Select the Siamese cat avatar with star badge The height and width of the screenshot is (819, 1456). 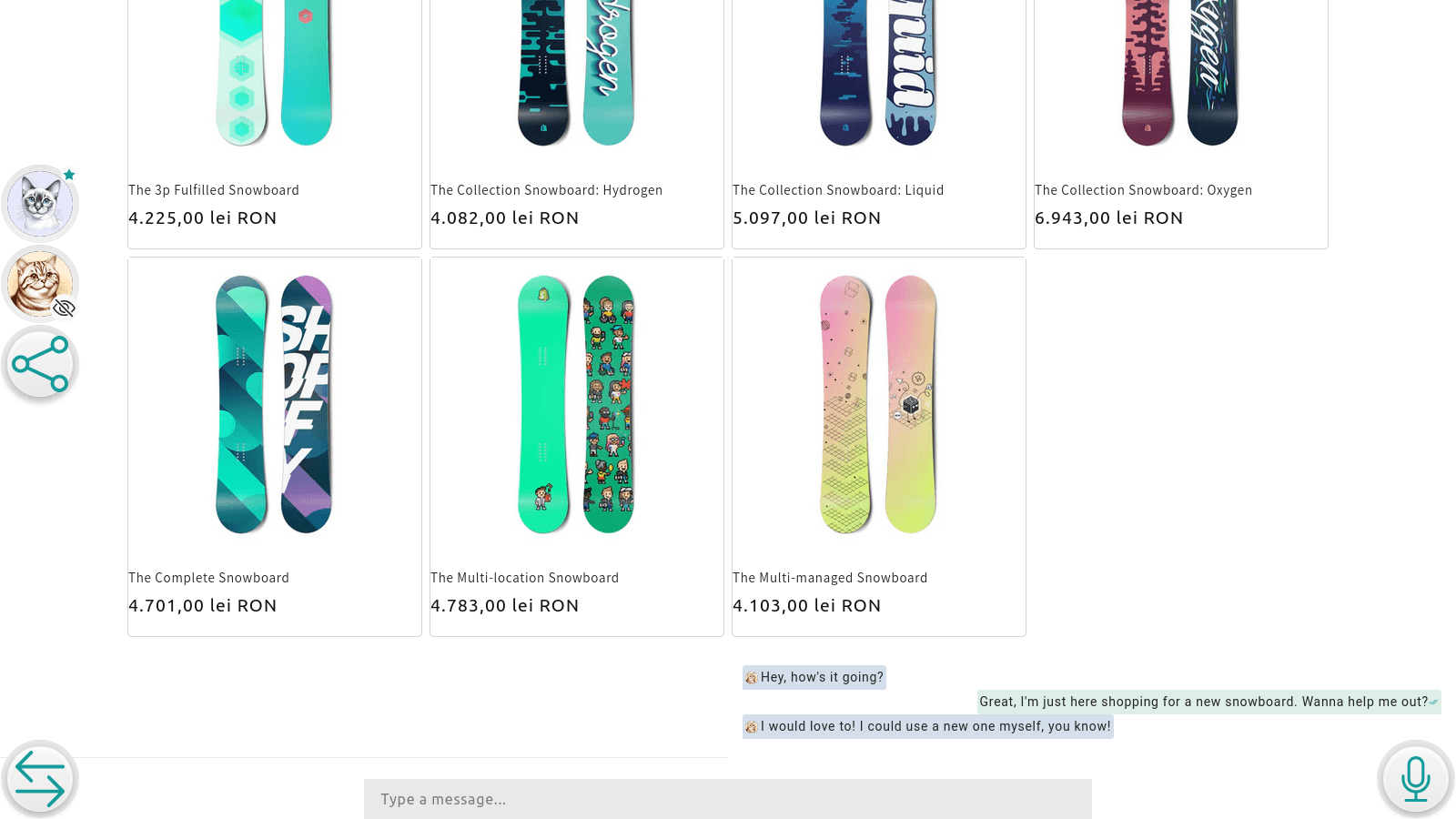pyautogui.click(x=40, y=203)
